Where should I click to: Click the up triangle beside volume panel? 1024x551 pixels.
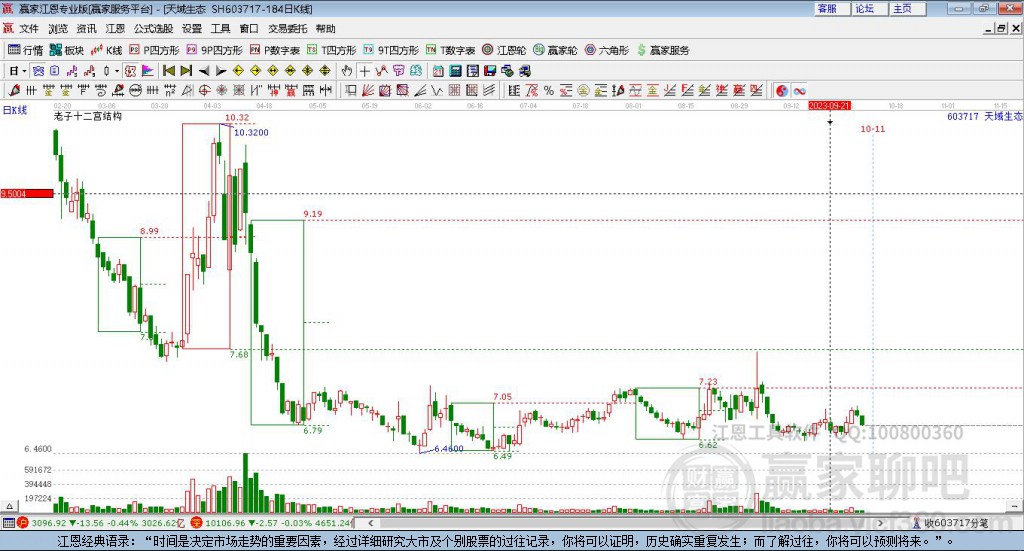coord(9,506)
